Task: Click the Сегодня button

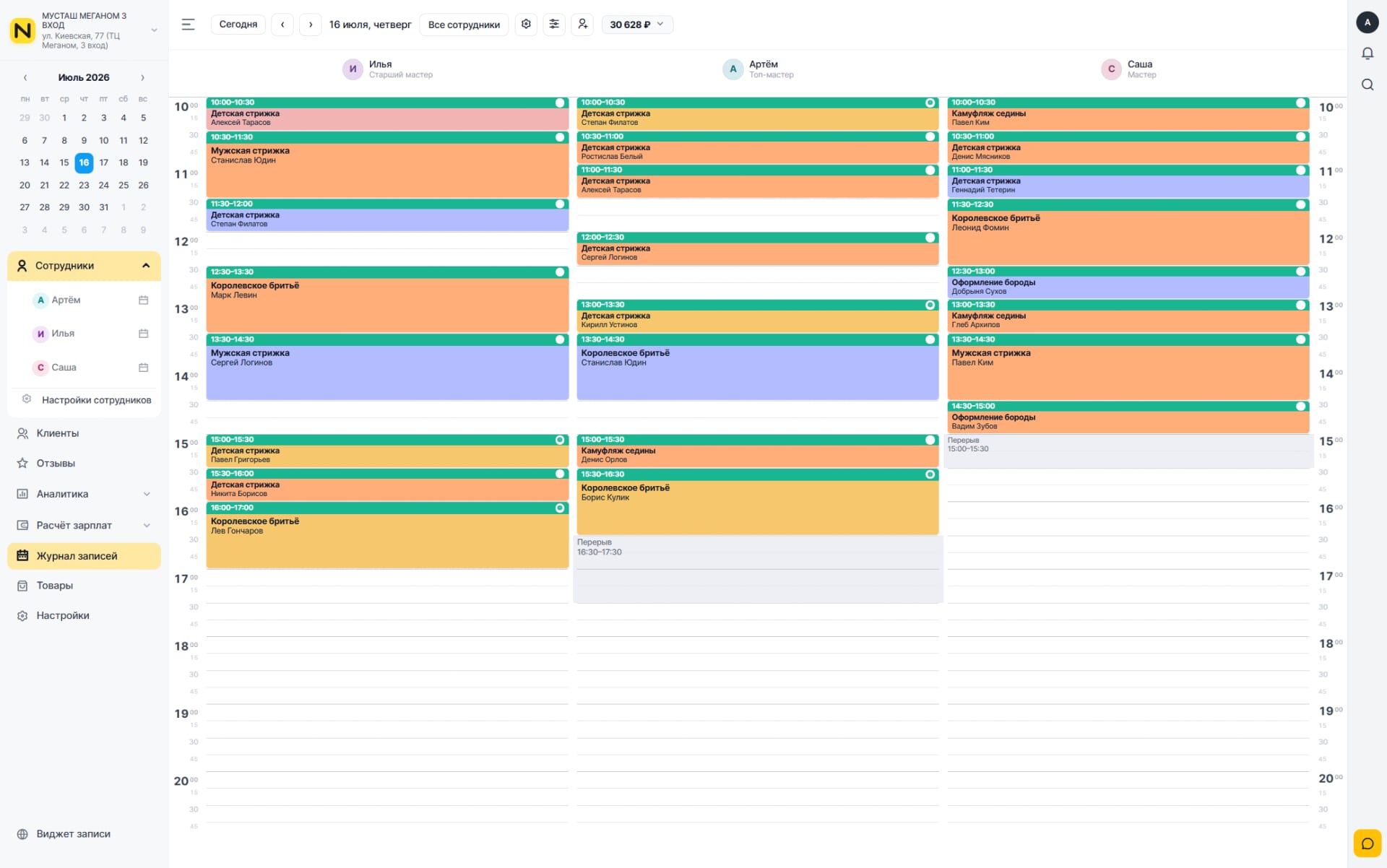Action: pos(238,25)
